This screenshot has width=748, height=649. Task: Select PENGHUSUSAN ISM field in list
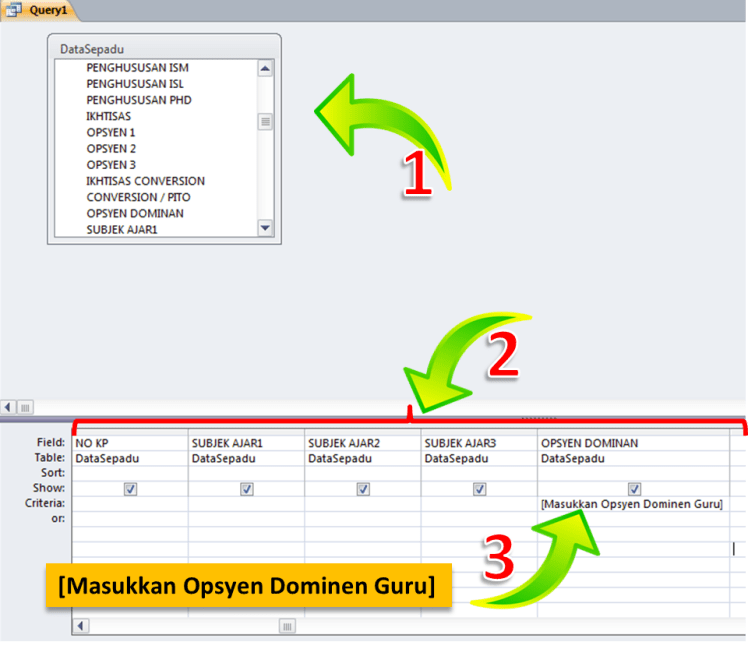pyautogui.click(x=137, y=68)
